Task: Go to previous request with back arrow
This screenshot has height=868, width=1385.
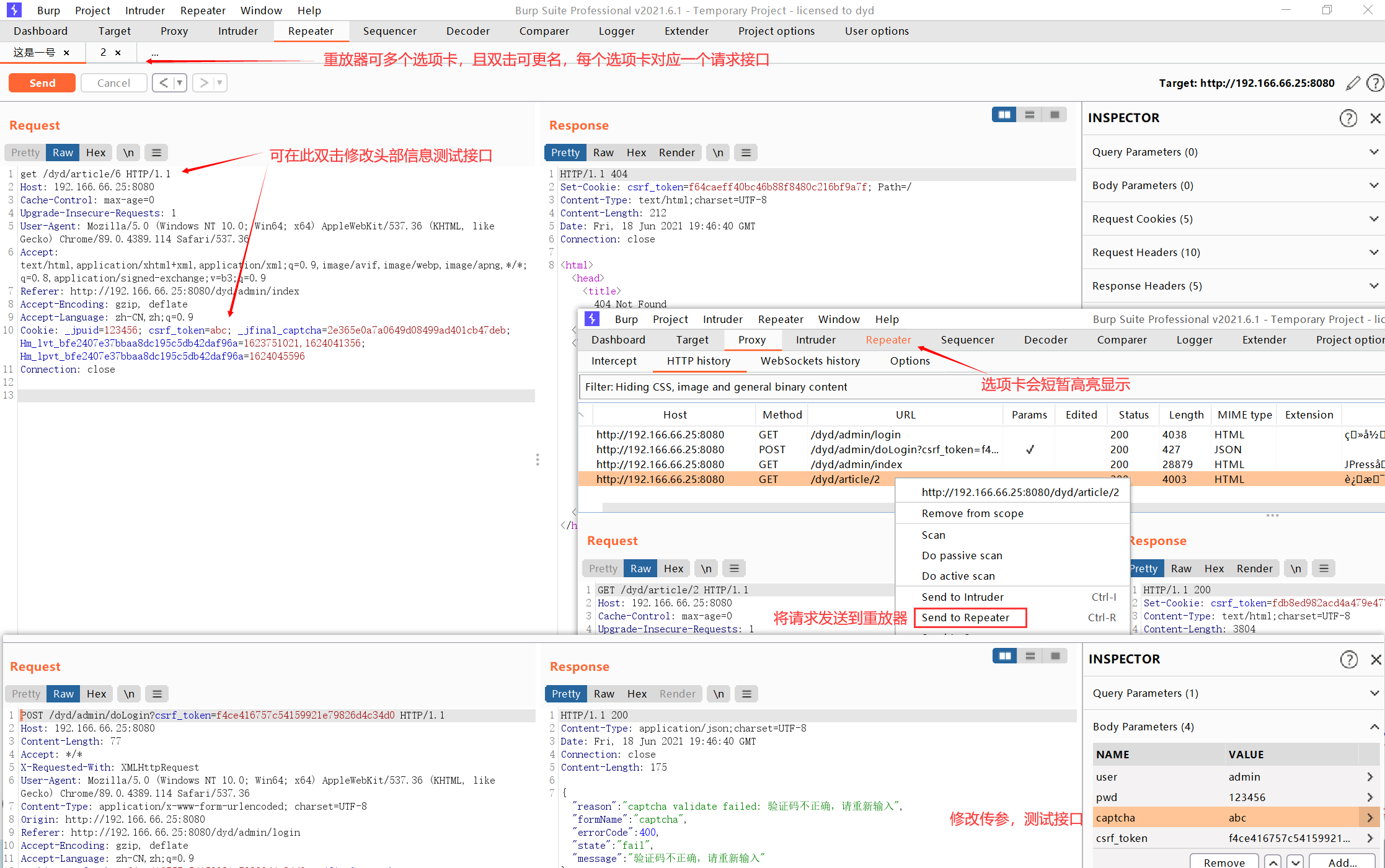Action: (163, 83)
